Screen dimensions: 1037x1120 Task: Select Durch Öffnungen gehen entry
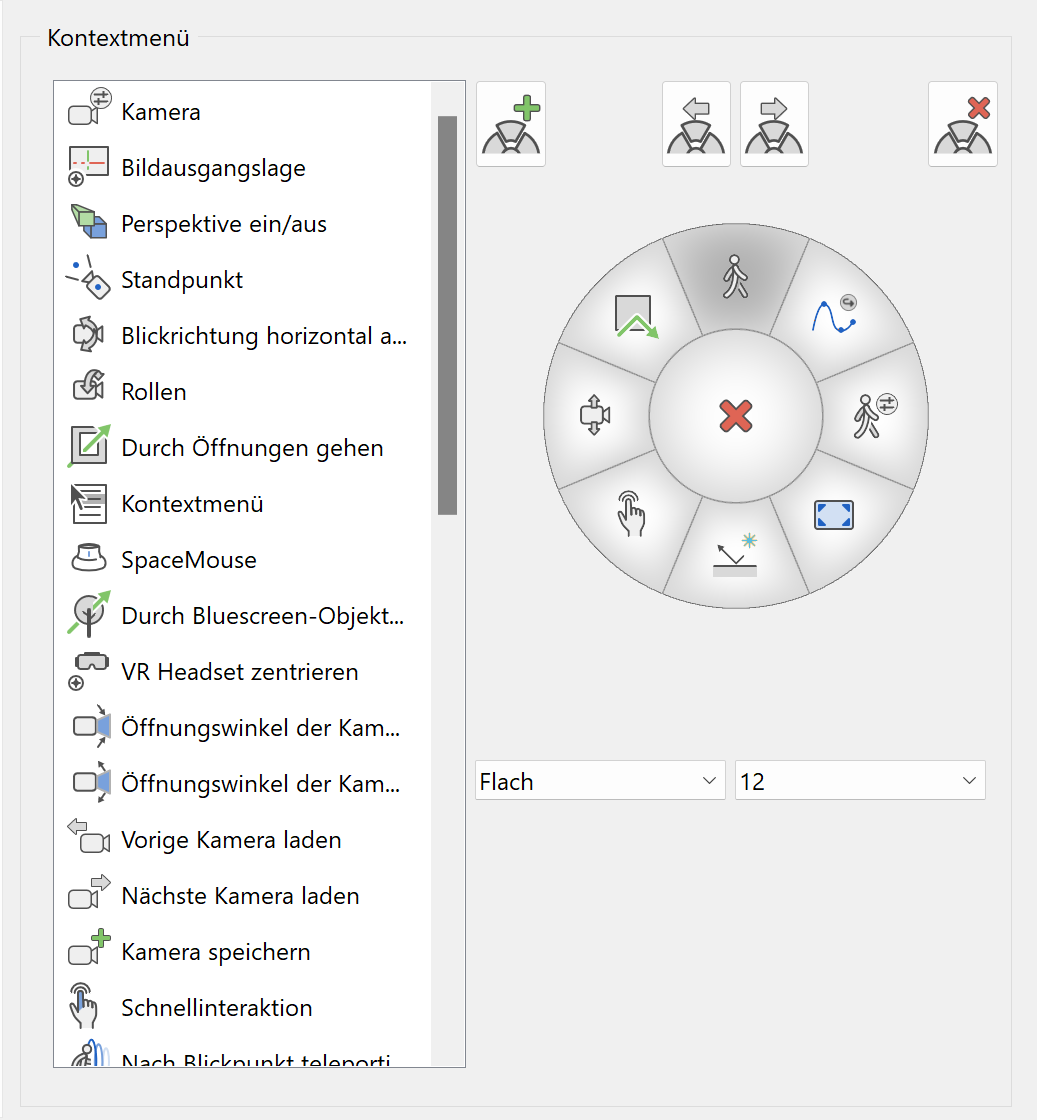tap(242, 447)
